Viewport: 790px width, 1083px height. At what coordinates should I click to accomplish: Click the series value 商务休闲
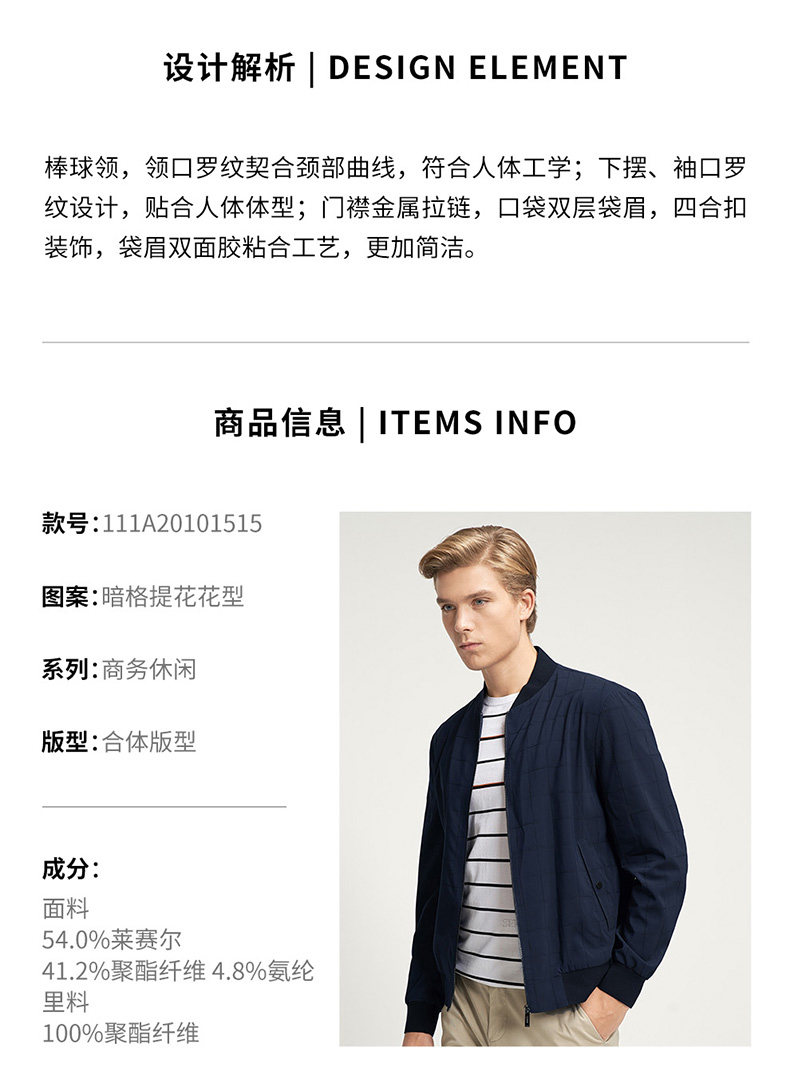click(149, 669)
